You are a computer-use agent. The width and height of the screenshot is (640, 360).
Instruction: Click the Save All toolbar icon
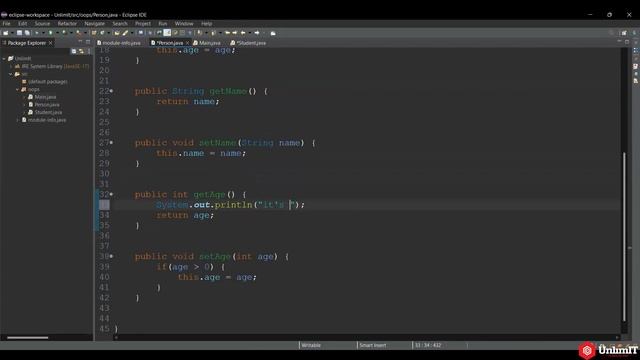27,33
